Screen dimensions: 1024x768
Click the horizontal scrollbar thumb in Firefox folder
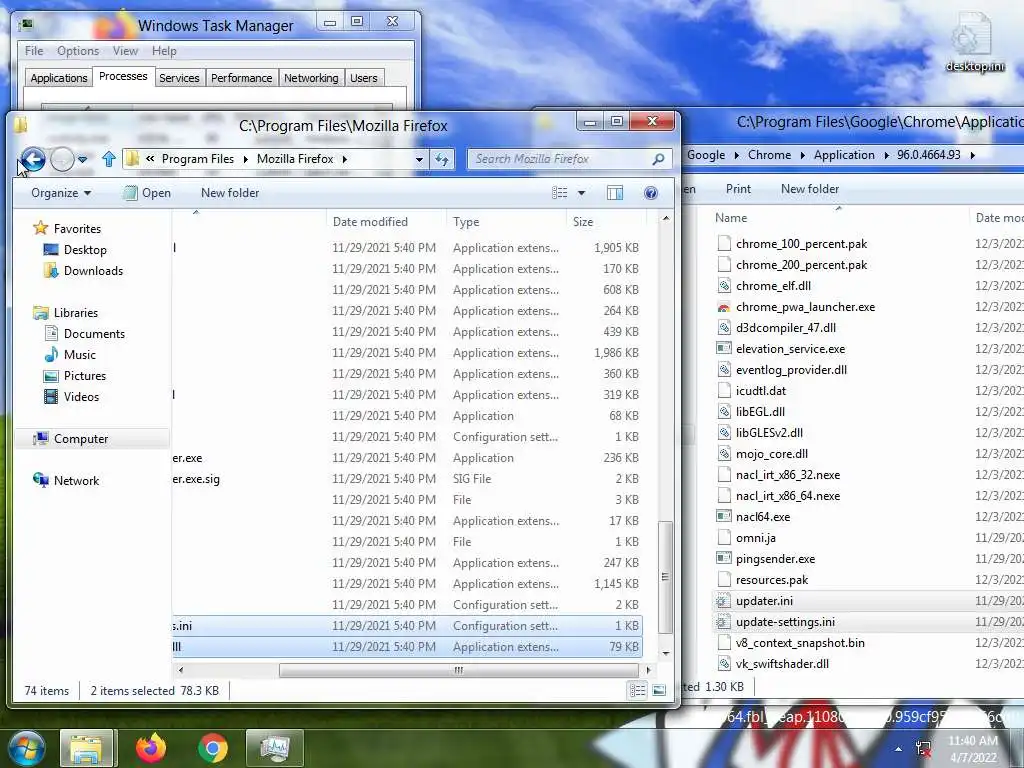click(x=458, y=670)
